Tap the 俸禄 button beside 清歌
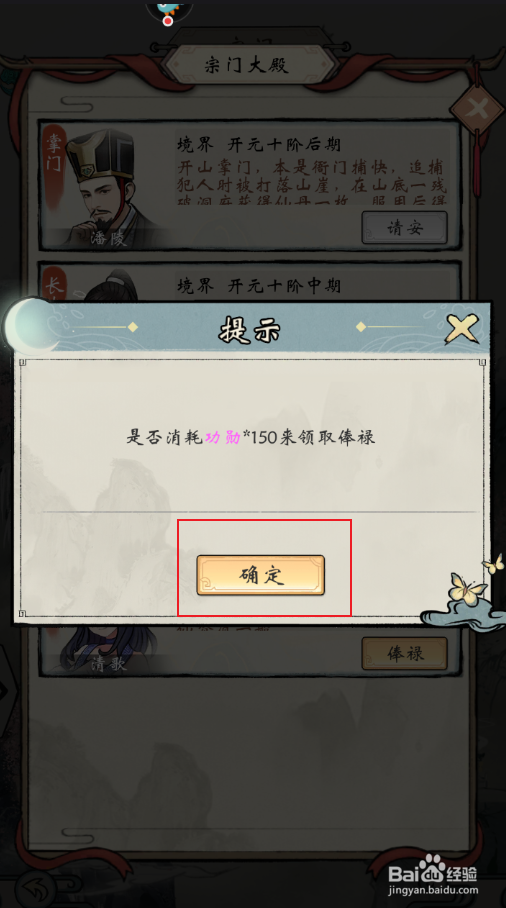Viewport: 506px width, 908px height. tap(405, 653)
